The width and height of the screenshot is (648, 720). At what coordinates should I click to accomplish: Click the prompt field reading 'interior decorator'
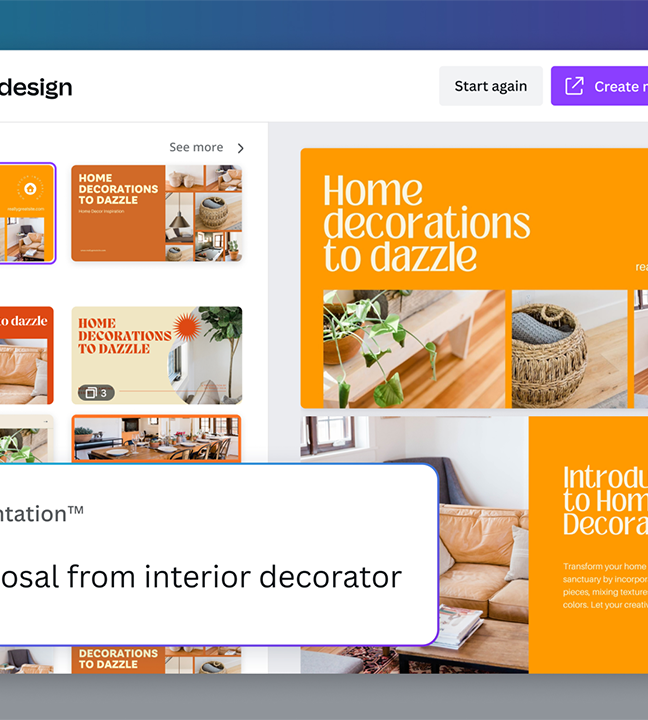218,555
